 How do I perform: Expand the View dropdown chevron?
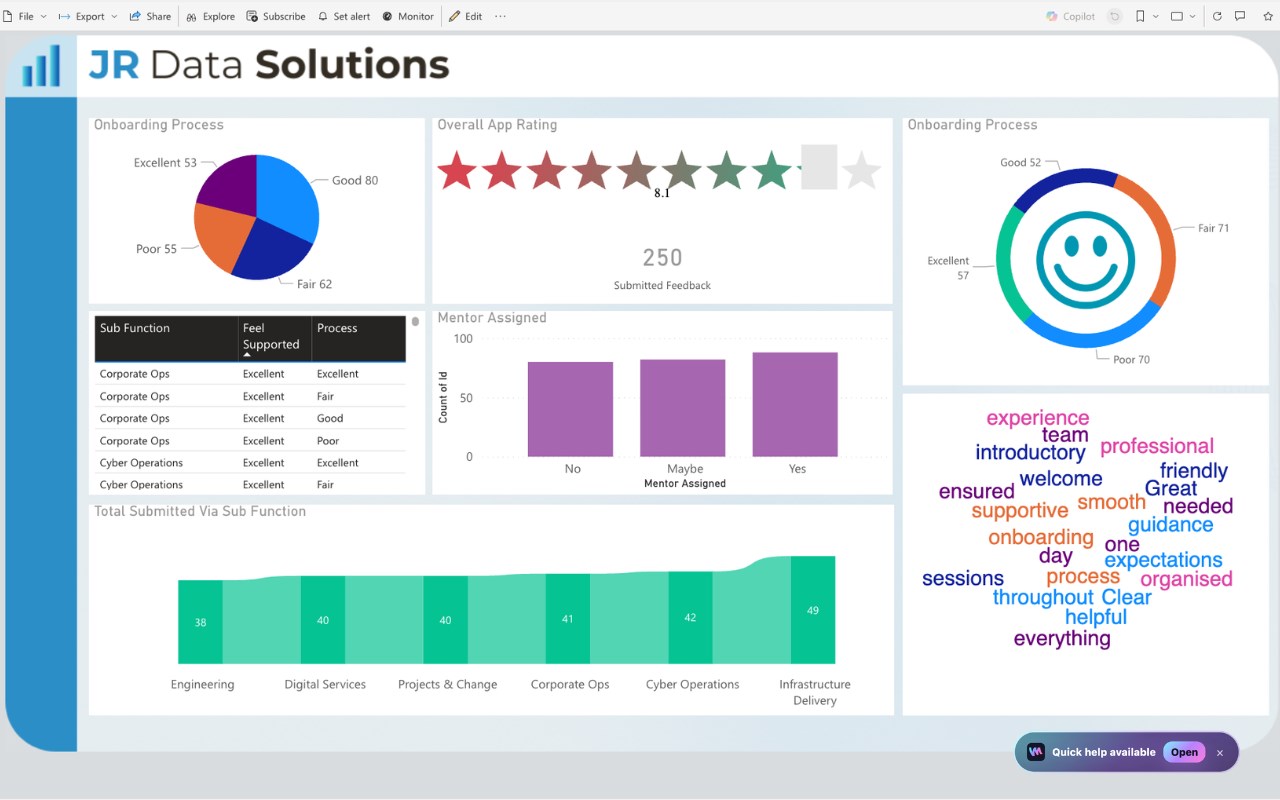1194,16
